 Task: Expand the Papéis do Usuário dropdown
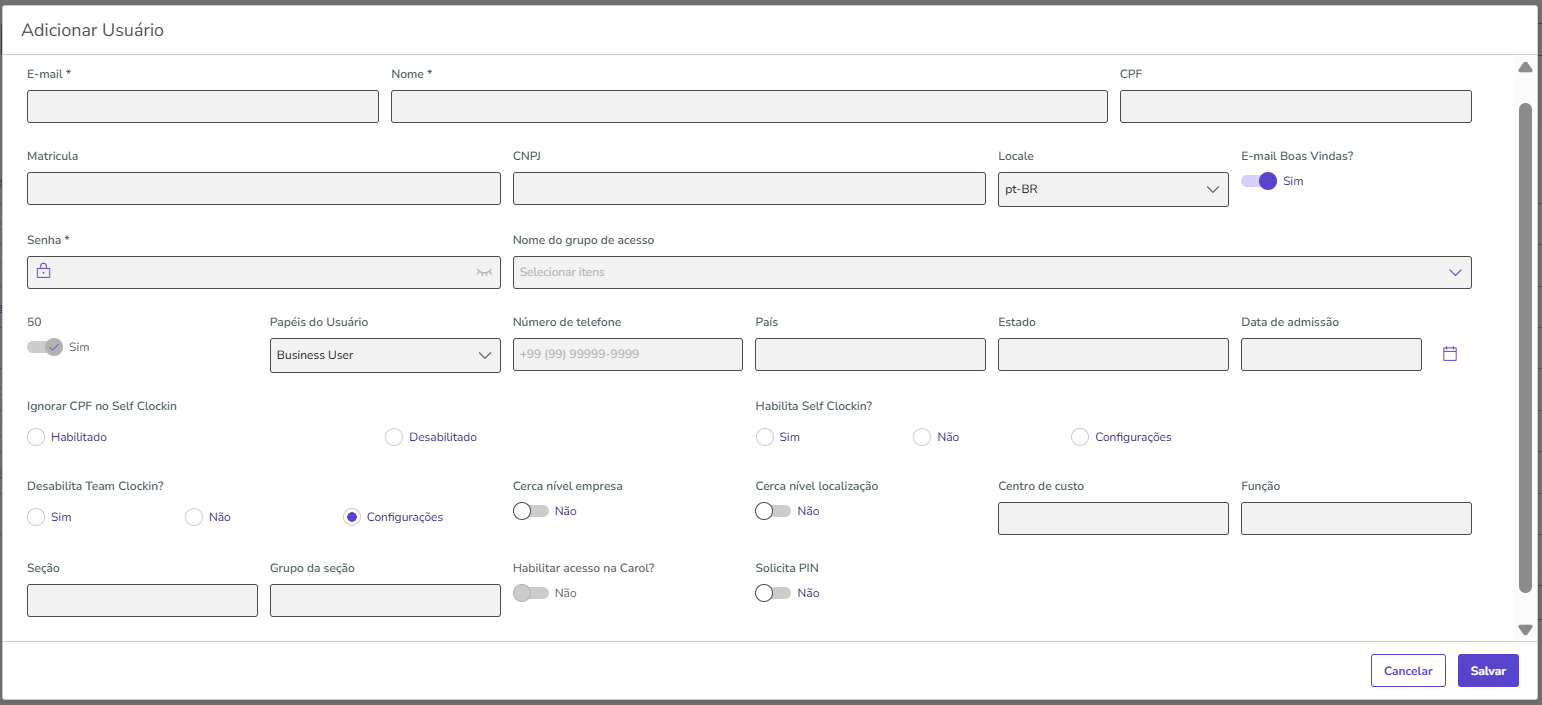(x=385, y=355)
